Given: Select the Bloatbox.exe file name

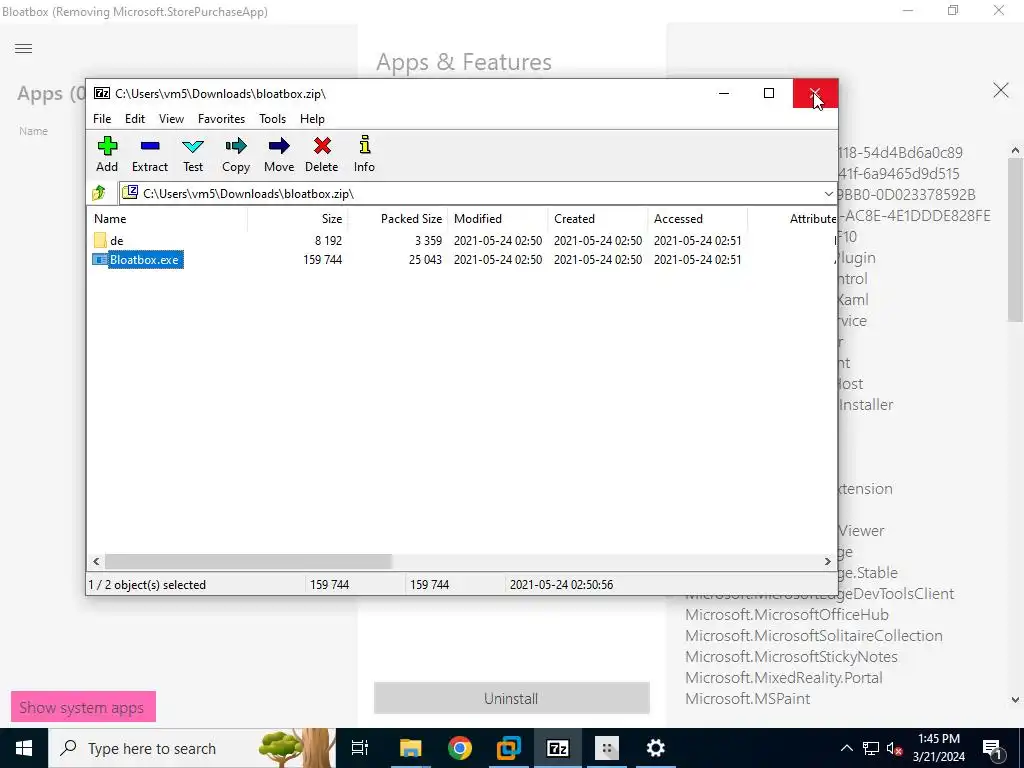Looking at the screenshot, I should [x=144, y=259].
